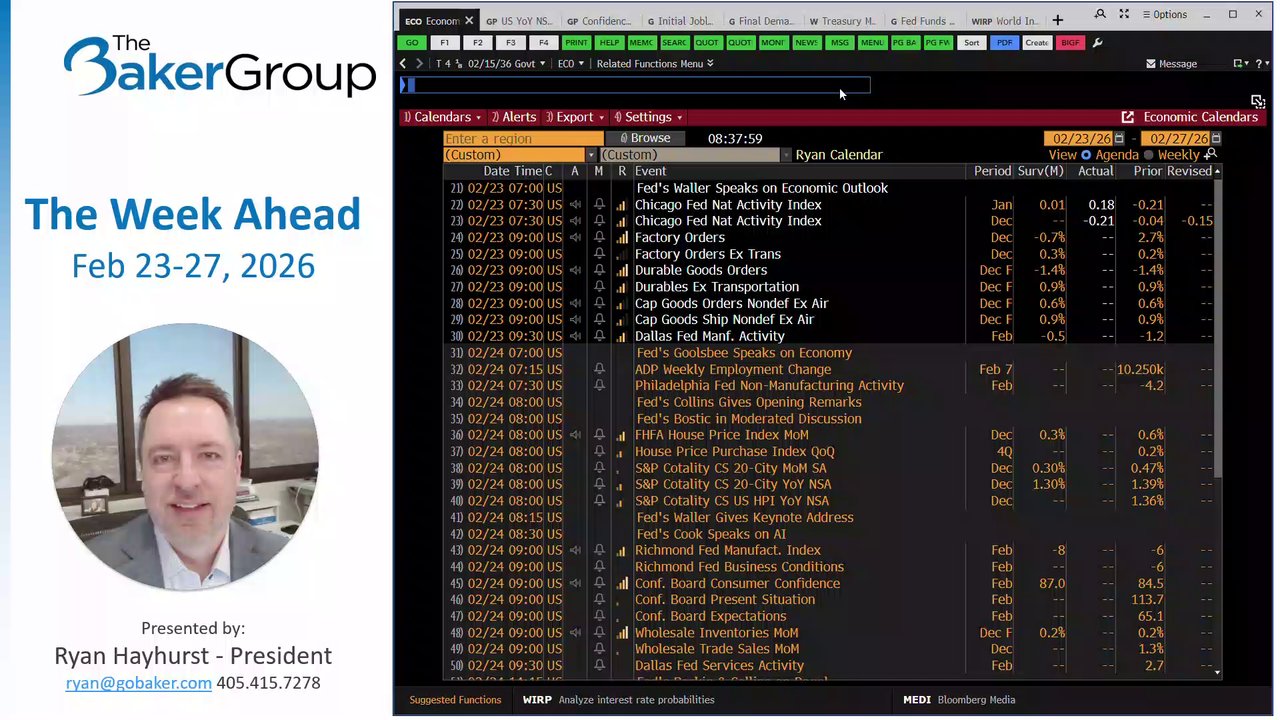Image resolution: width=1280 pixels, height=720 pixels.
Task: Switch to the WIRP World In tab
Action: pos(1004,21)
